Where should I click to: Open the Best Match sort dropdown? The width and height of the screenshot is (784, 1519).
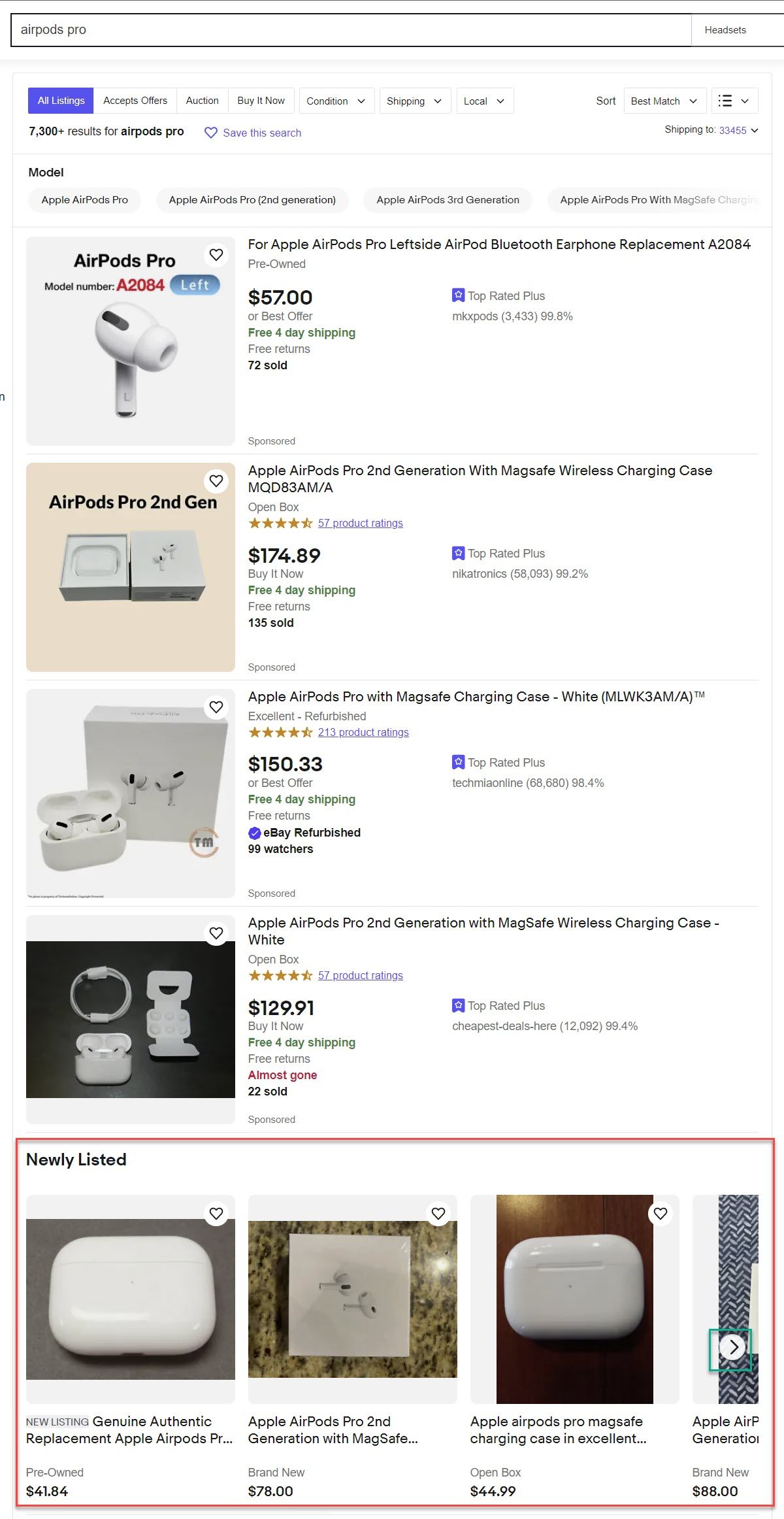(665, 101)
